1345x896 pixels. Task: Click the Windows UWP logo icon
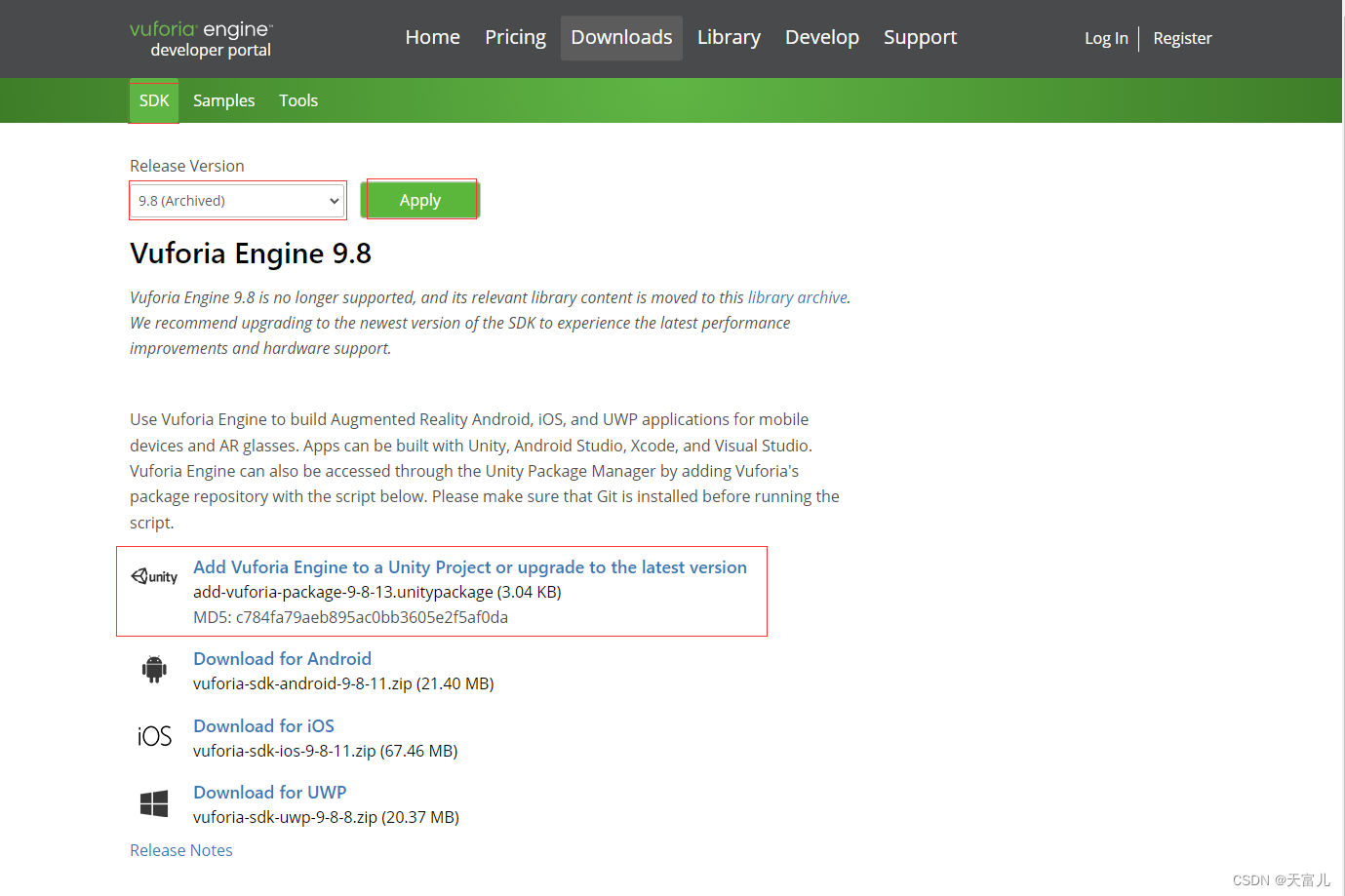(154, 803)
